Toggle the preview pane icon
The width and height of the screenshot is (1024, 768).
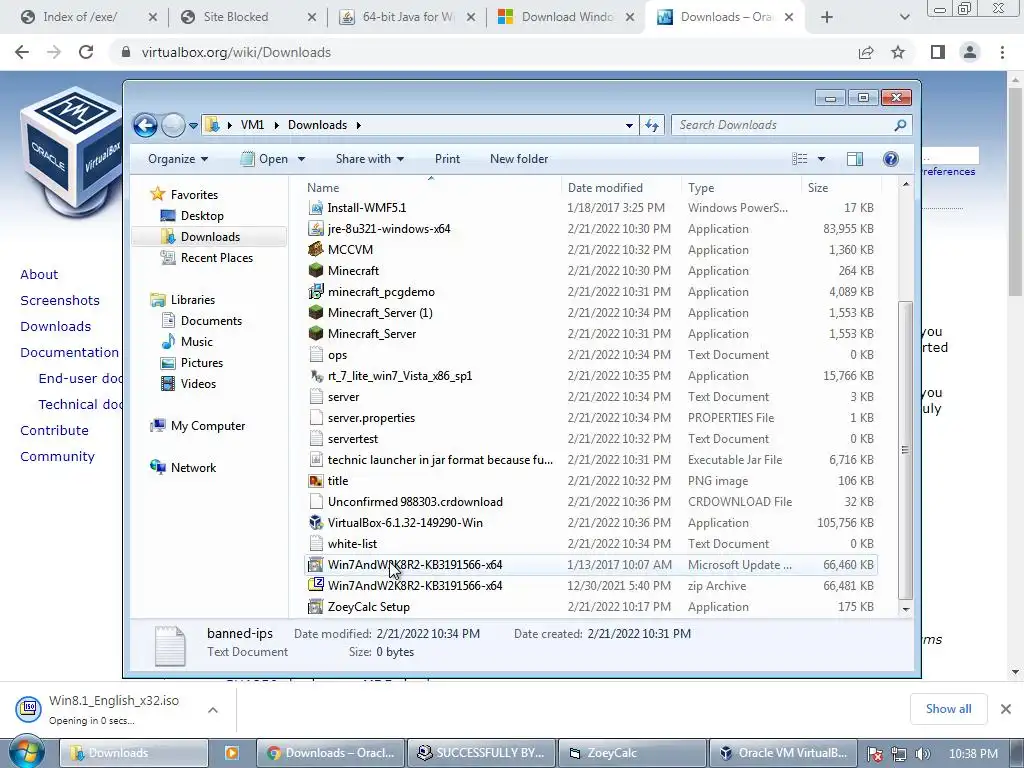coord(855,159)
